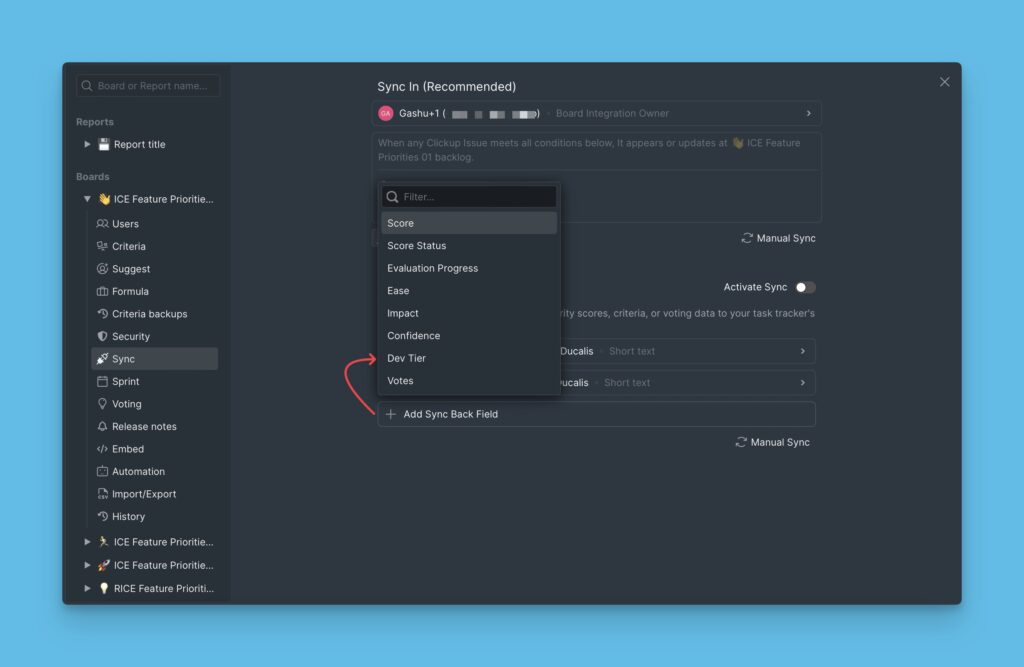This screenshot has height=667, width=1024.
Task: Click the Filter search field
Action: [x=468, y=195]
